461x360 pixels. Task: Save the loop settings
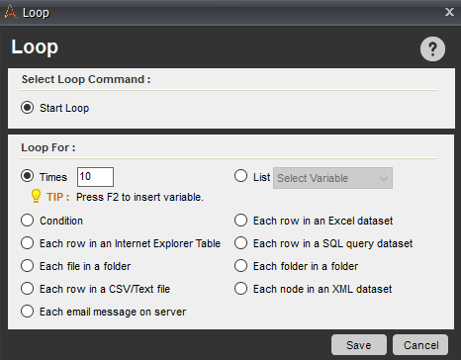pos(359,345)
